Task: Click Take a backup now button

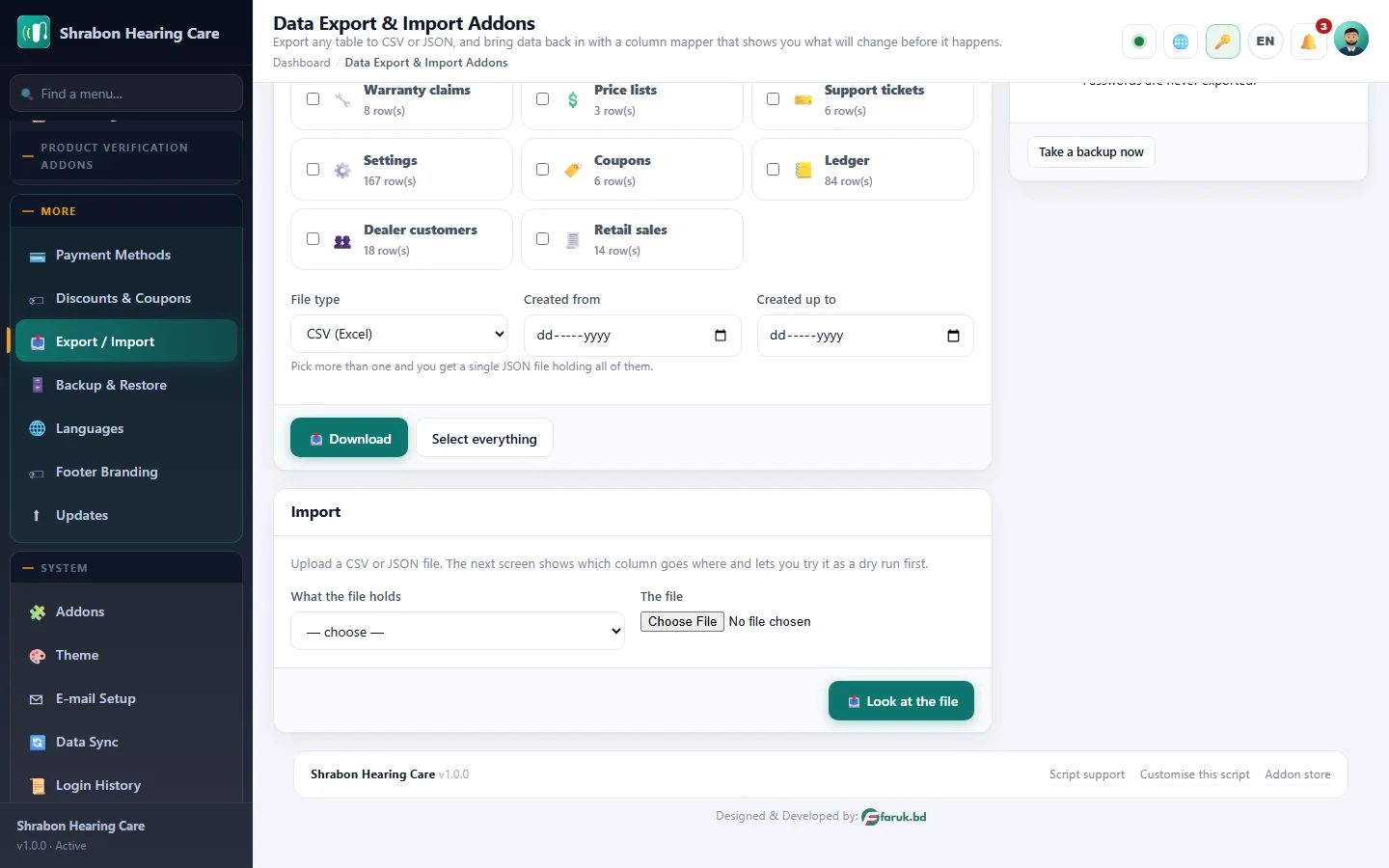Action: (x=1091, y=151)
